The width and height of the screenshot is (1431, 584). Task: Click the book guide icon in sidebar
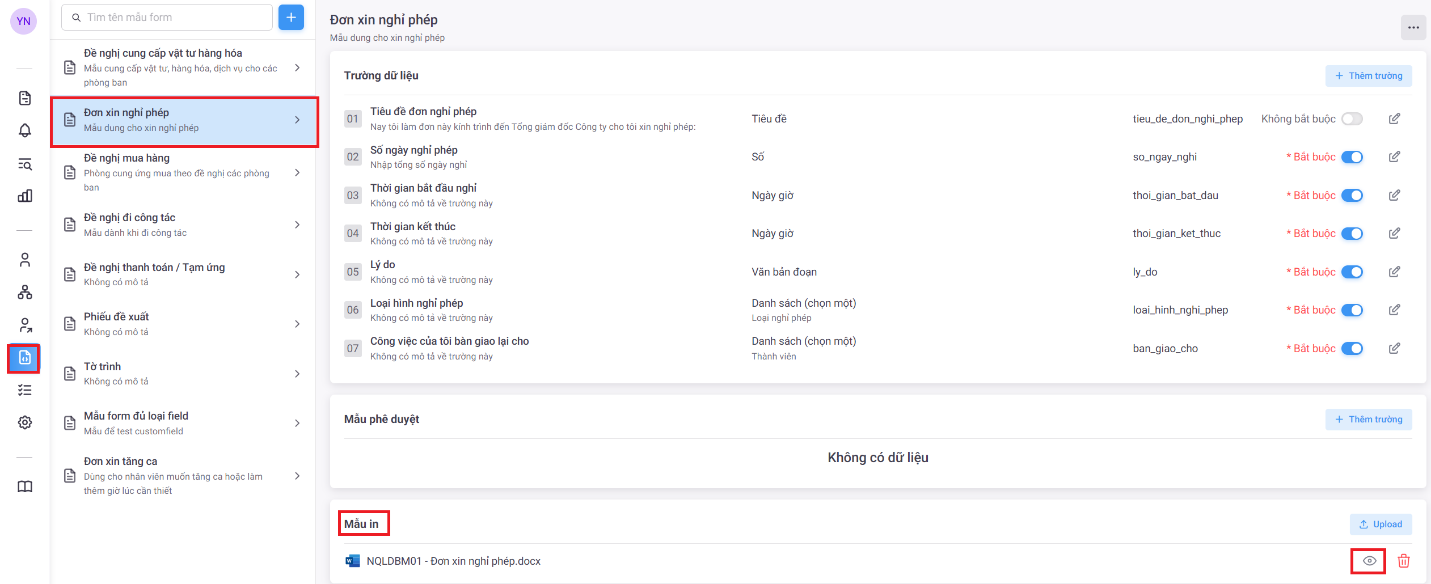coord(25,487)
